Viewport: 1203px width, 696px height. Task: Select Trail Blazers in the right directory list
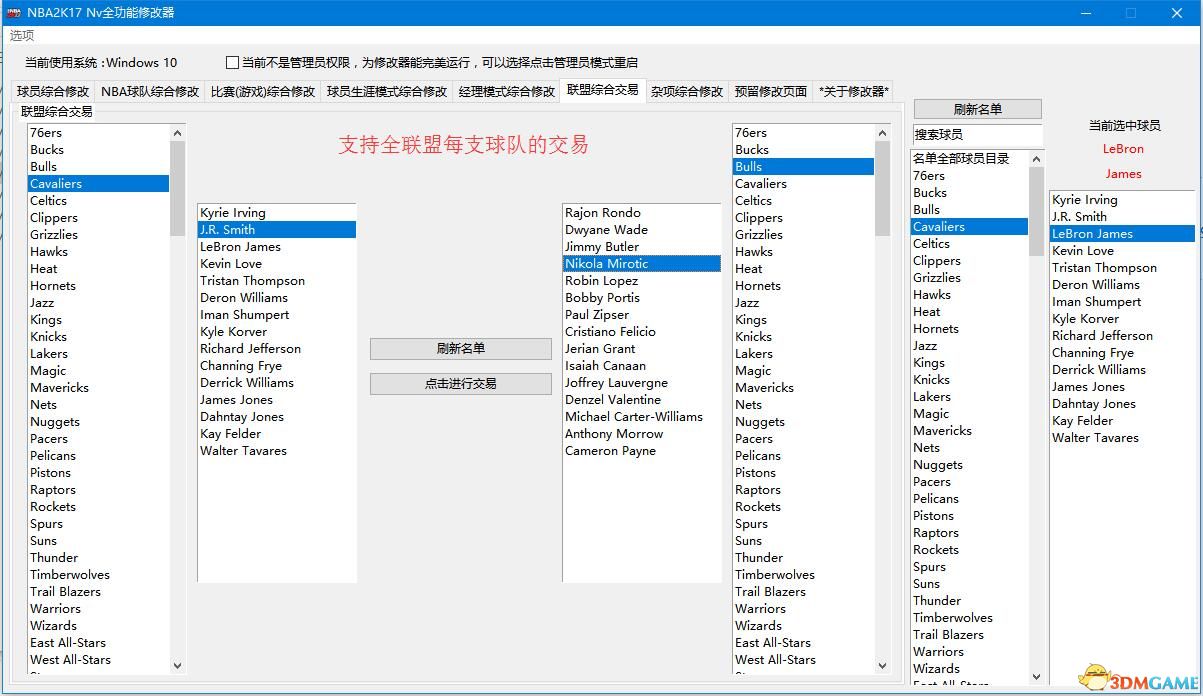[969, 635]
